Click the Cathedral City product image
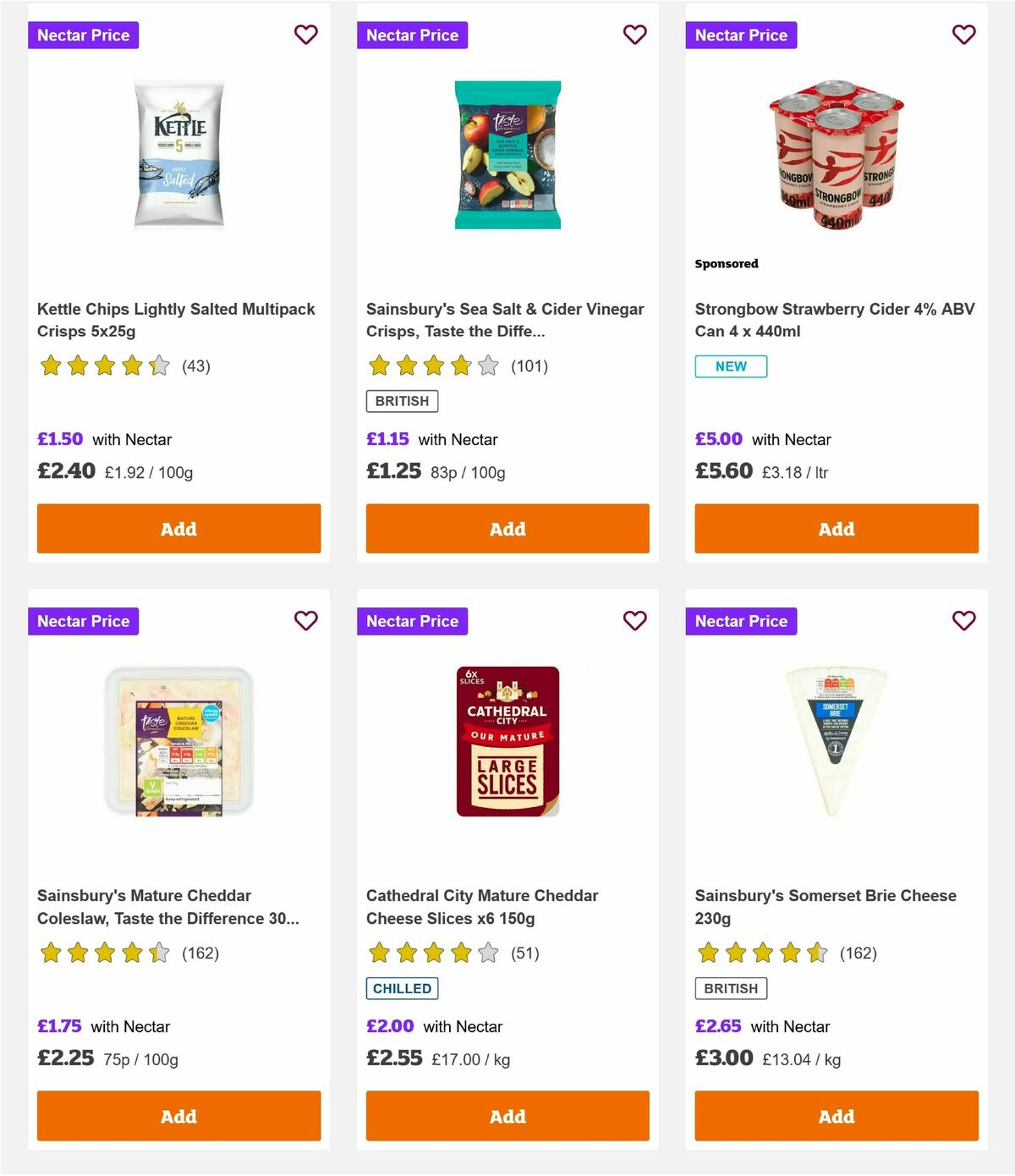Viewport: 1015px width, 1176px height. click(507, 738)
